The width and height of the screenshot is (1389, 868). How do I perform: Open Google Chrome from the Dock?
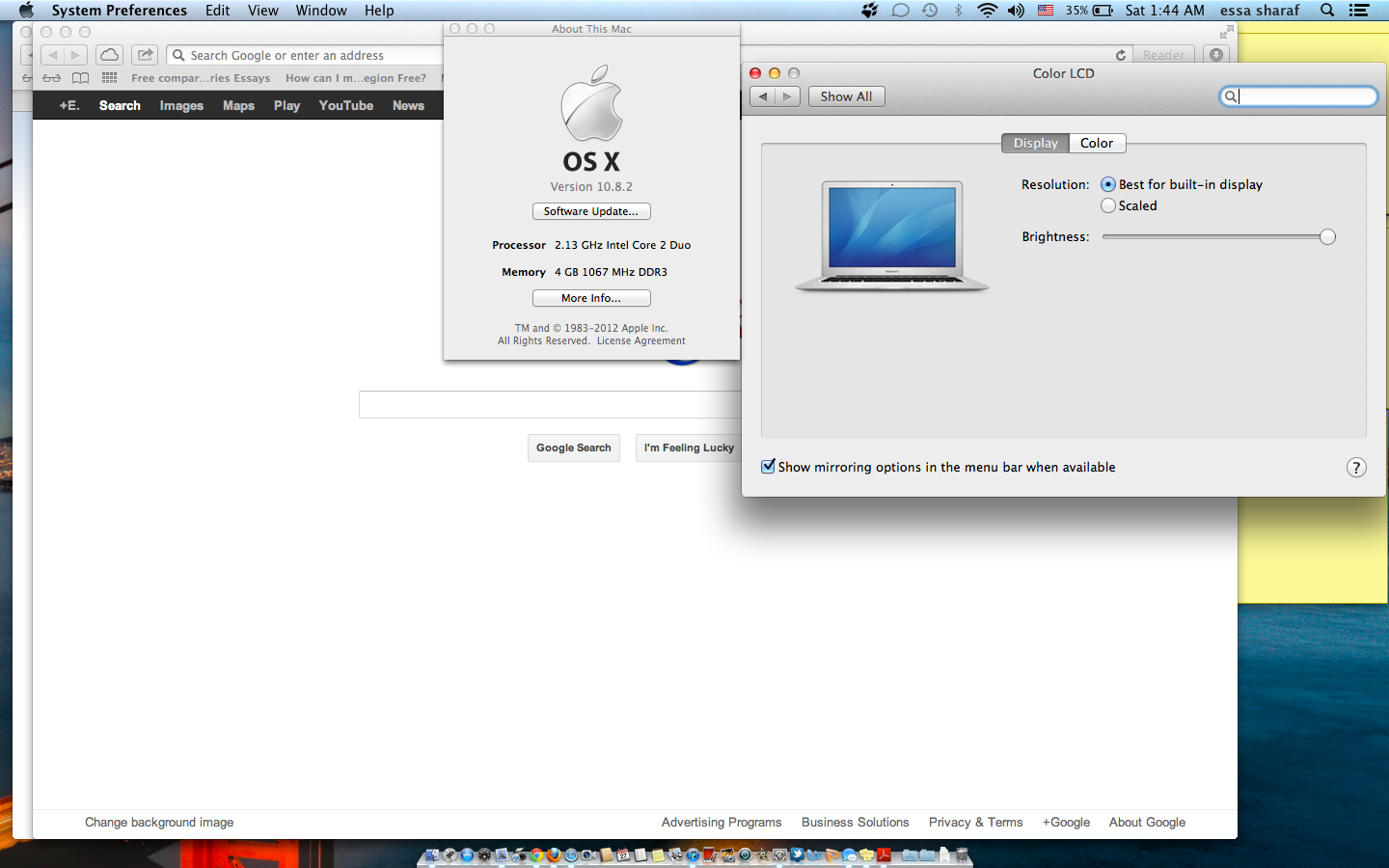click(x=536, y=854)
